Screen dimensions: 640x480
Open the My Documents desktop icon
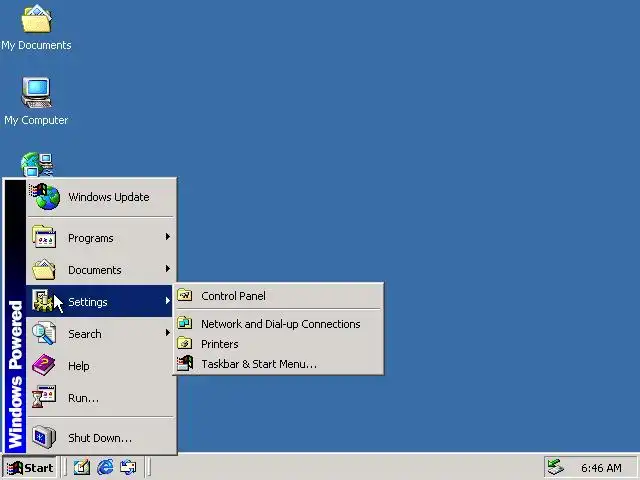click(x=36, y=28)
